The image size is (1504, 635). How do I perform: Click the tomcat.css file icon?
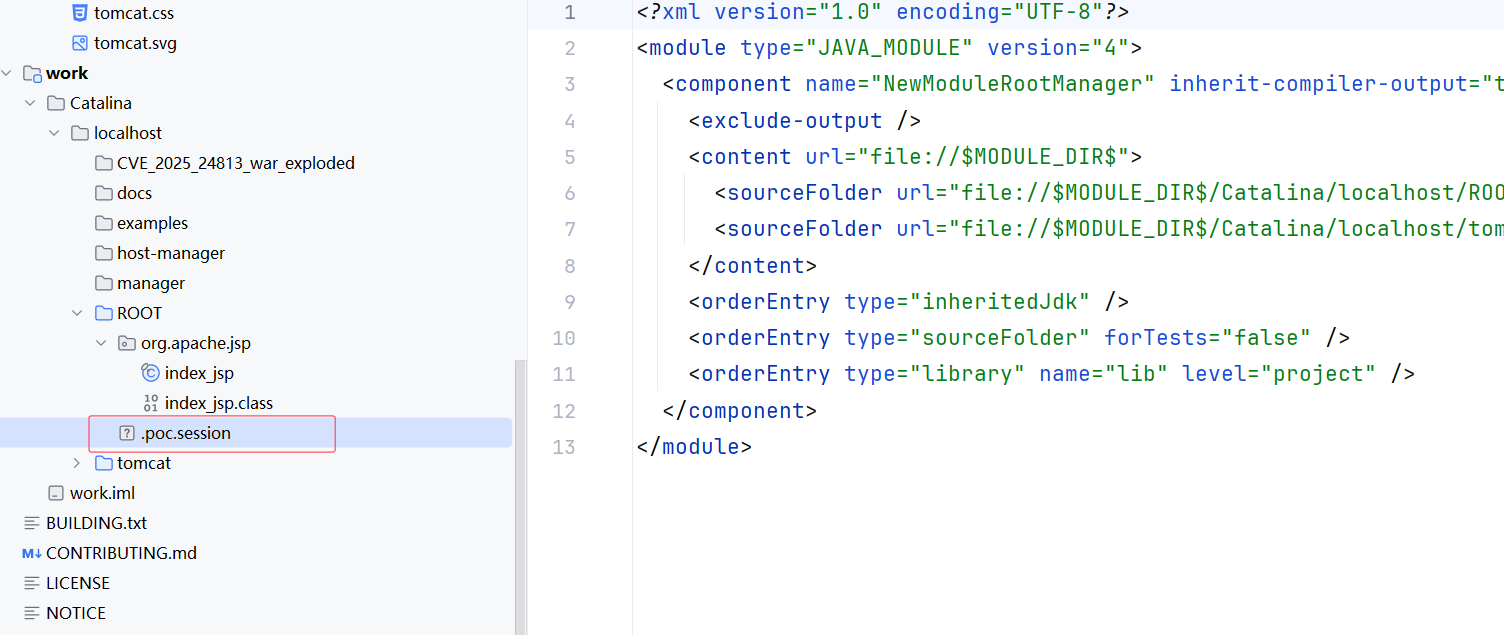coord(79,14)
